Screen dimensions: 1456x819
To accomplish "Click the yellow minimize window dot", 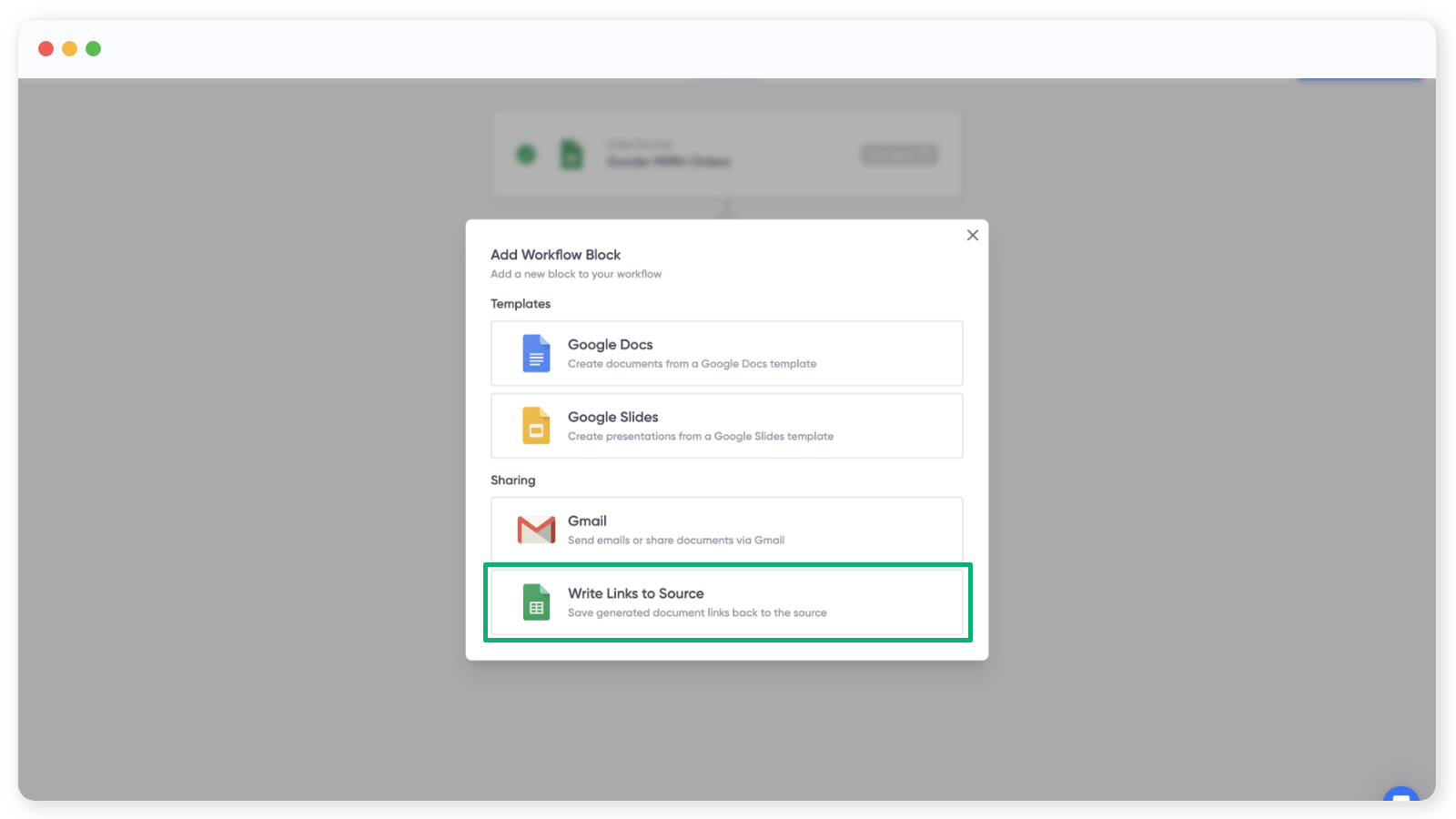I will [x=69, y=49].
